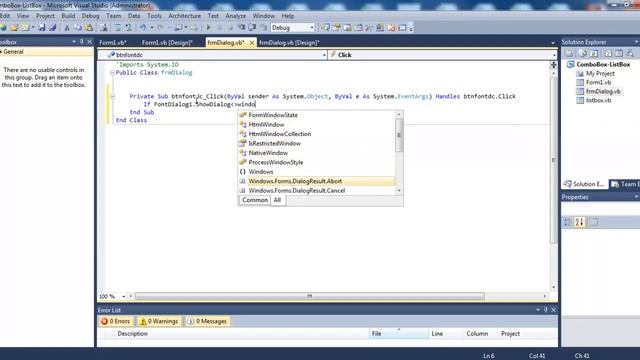The height and width of the screenshot is (360, 640).
Task: Click the Paste icon in toolbar
Action: pyautogui.click(x=89, y=28)
